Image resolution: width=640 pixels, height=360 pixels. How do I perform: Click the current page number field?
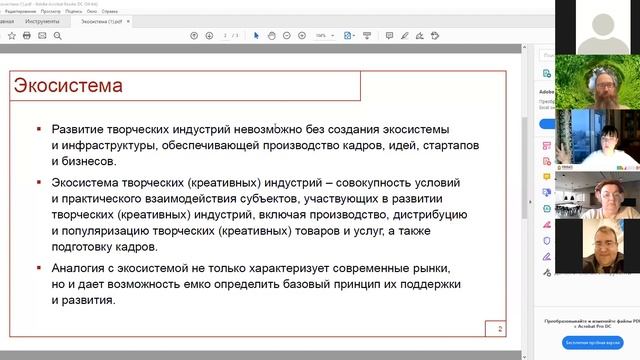[225, 36]
